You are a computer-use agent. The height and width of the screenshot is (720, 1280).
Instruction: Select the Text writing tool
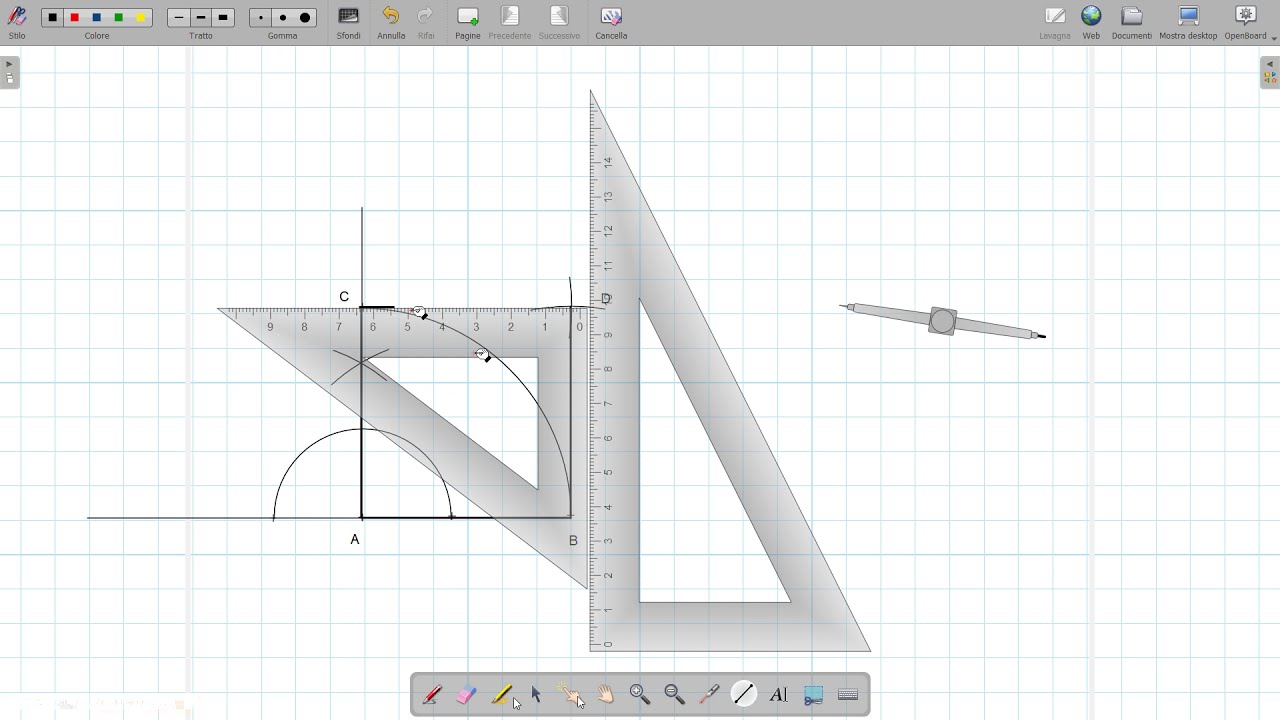click(779, 694)
